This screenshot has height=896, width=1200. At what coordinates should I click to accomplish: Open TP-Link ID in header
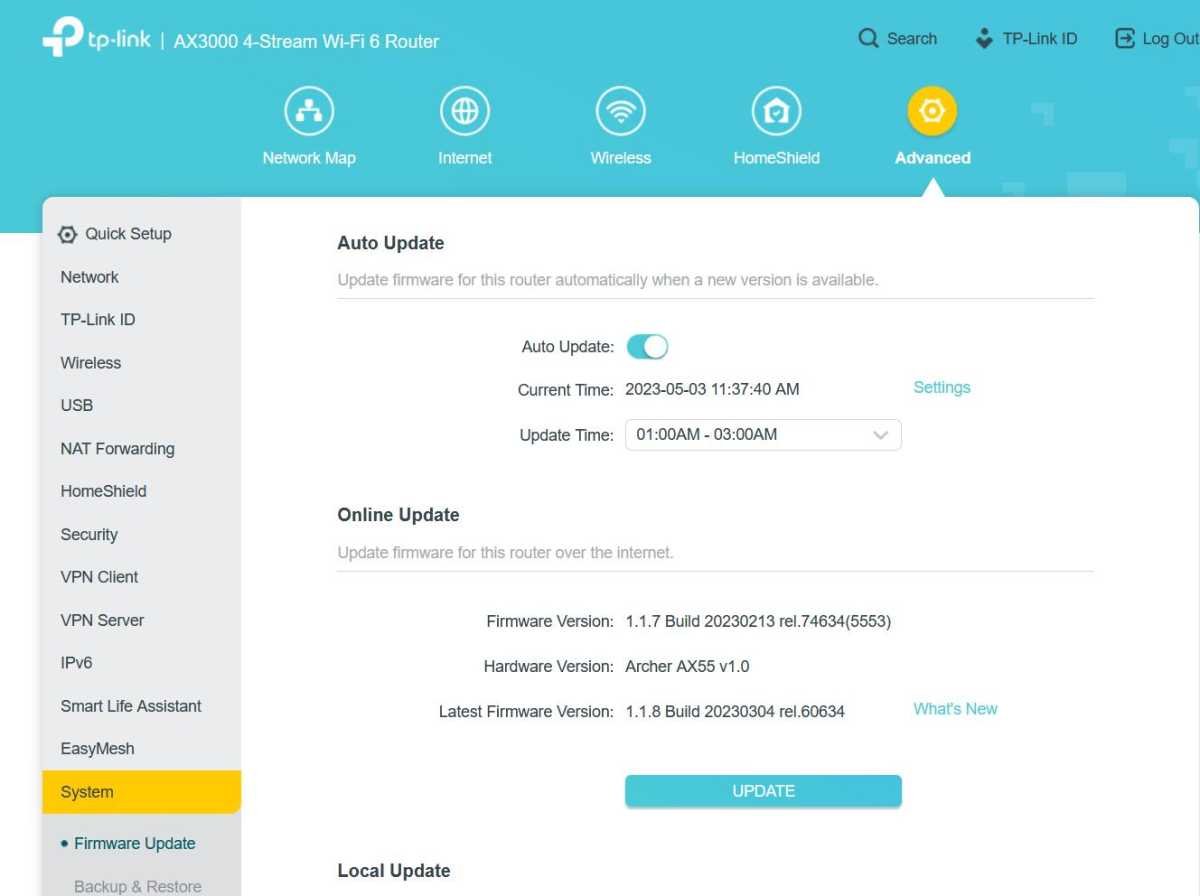coord(1026,39)
